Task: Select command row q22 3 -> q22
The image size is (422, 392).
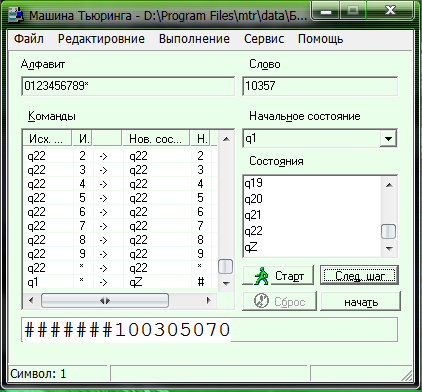Action: click(120, 170)
